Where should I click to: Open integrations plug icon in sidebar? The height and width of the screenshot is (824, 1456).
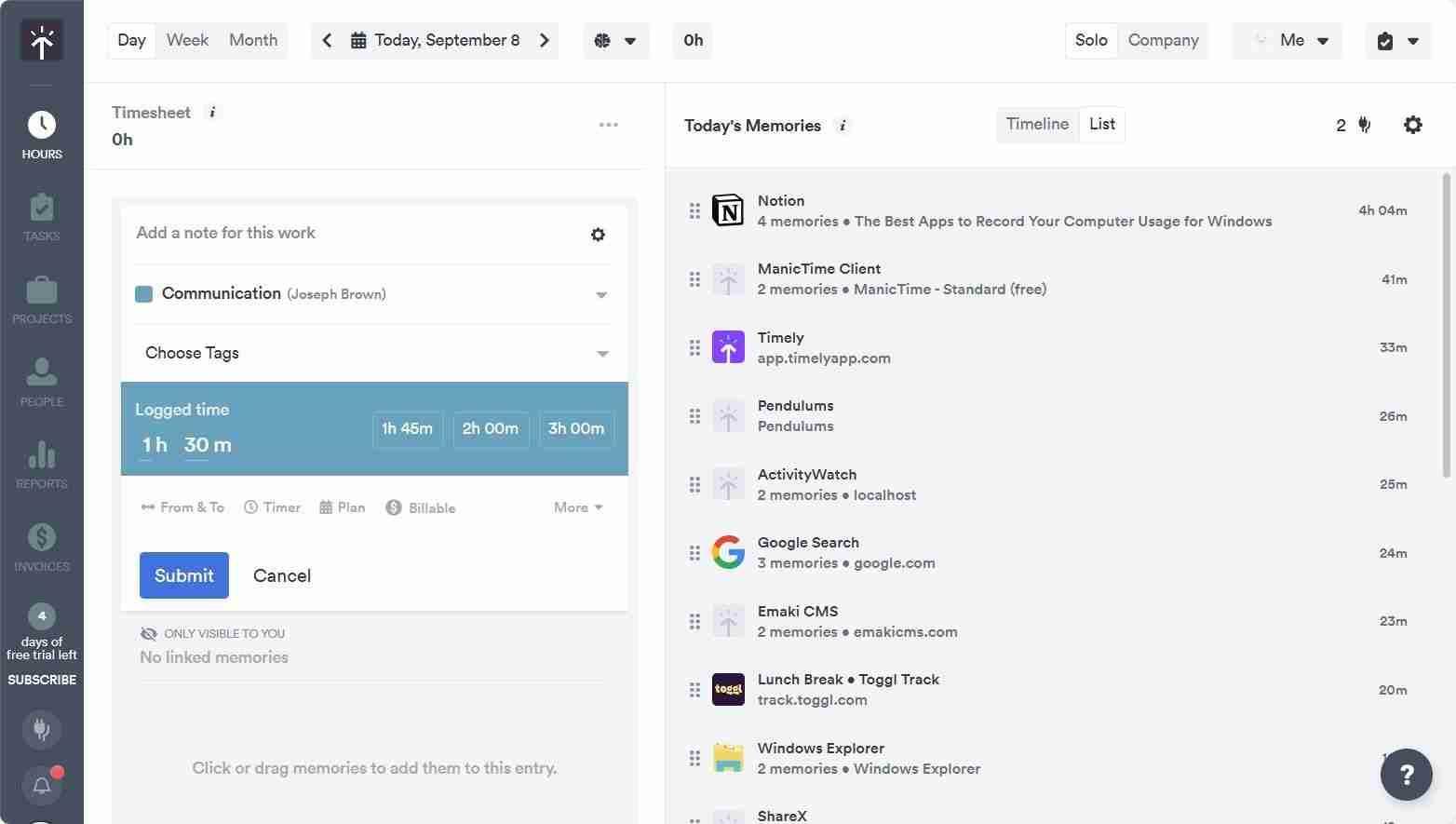pyautogui.click(x=42, y=729)
